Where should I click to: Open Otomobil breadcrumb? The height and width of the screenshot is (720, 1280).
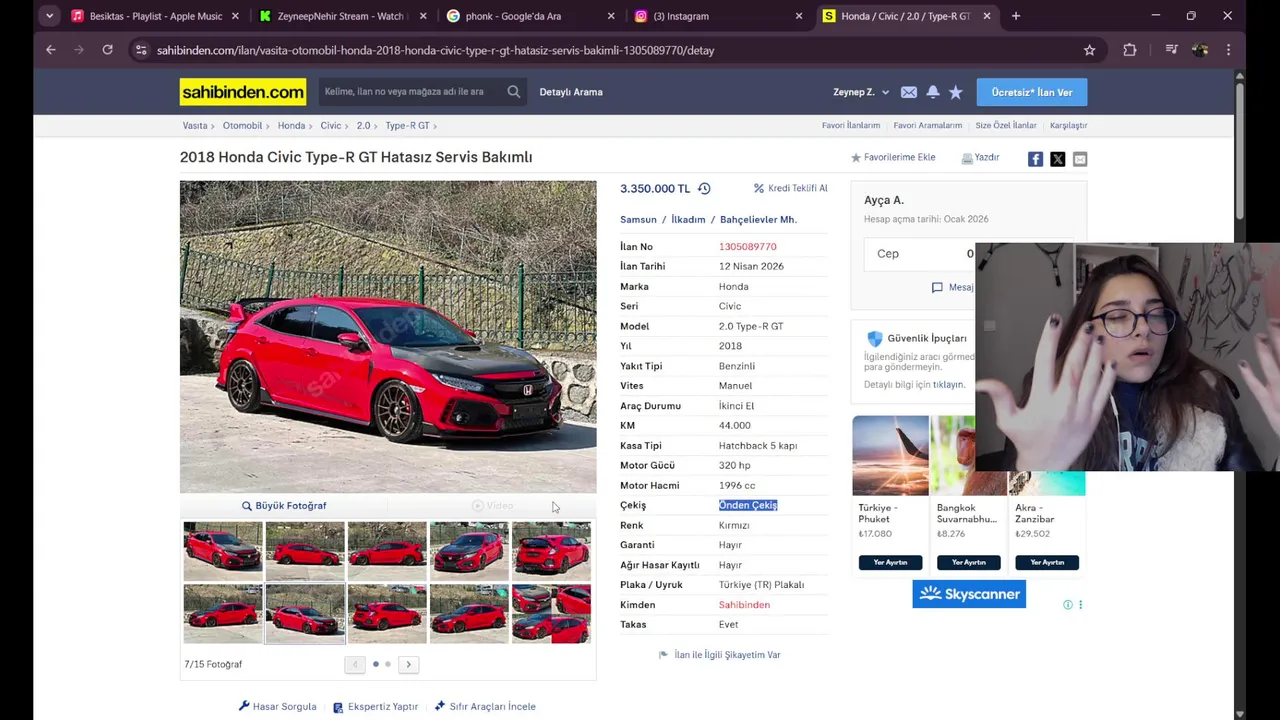242,126
